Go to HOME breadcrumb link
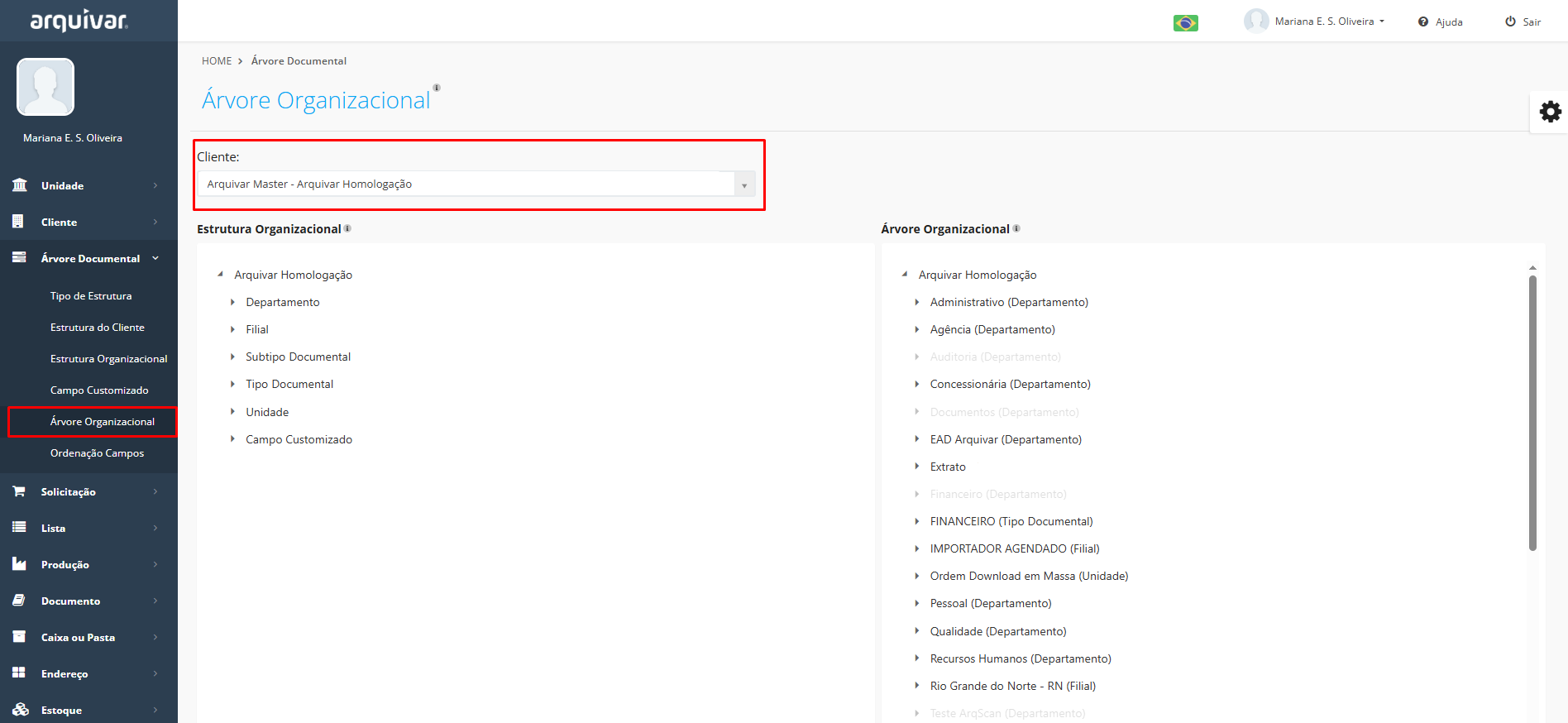Screen dimensions: 1568x723 [217, 61]
